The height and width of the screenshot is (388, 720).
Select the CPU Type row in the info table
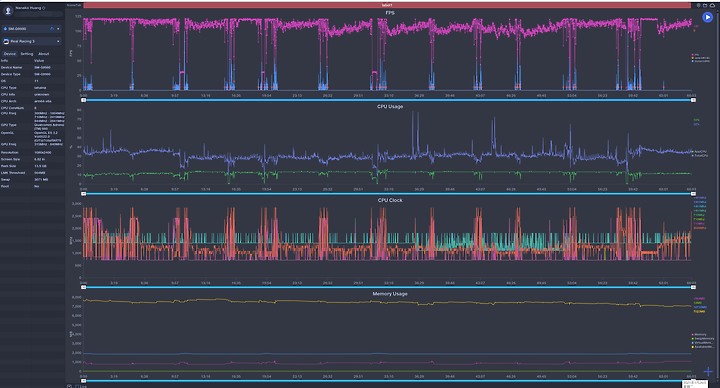[x=33, y=88]
